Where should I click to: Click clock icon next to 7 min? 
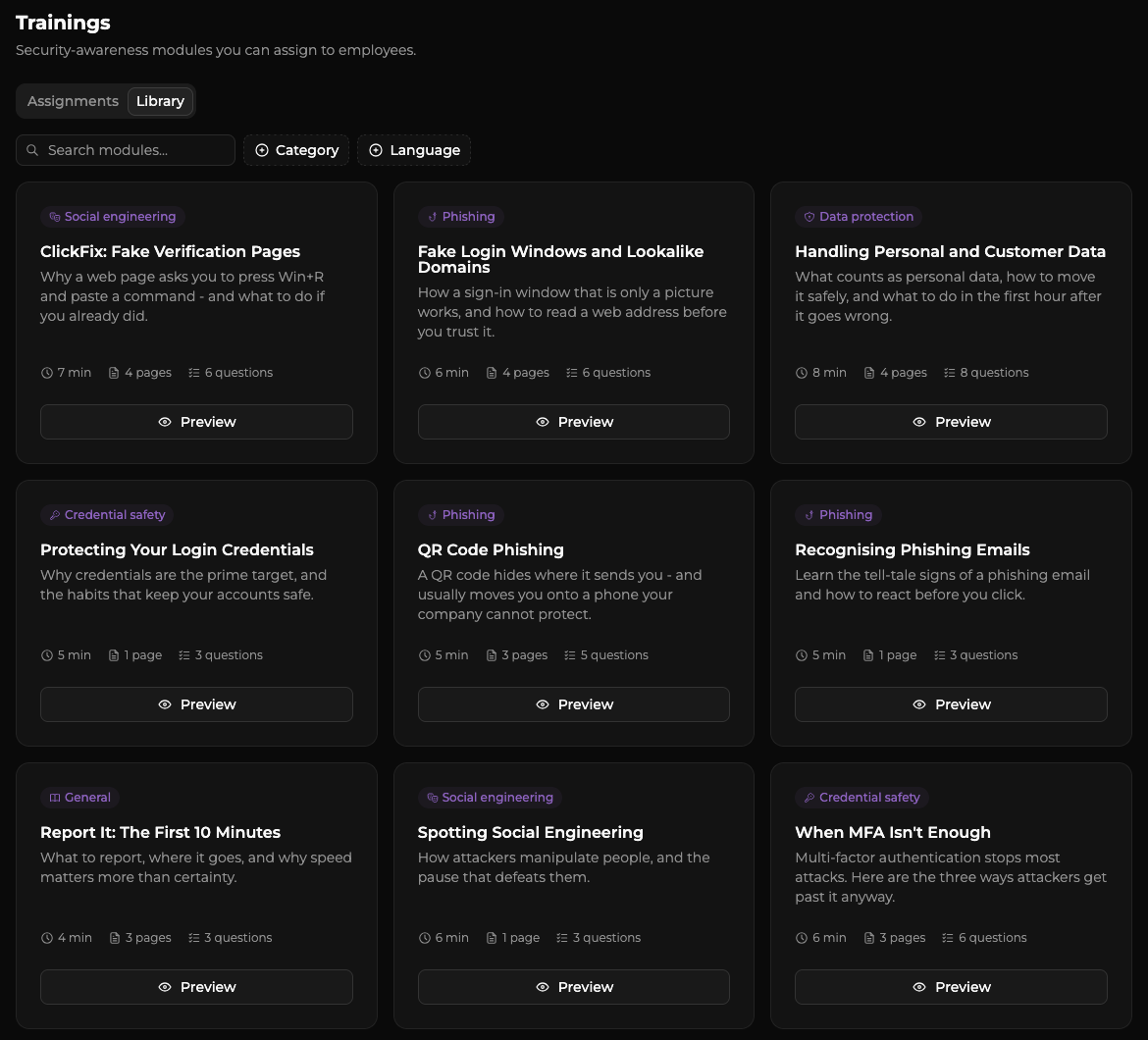(x=47, y=373)
